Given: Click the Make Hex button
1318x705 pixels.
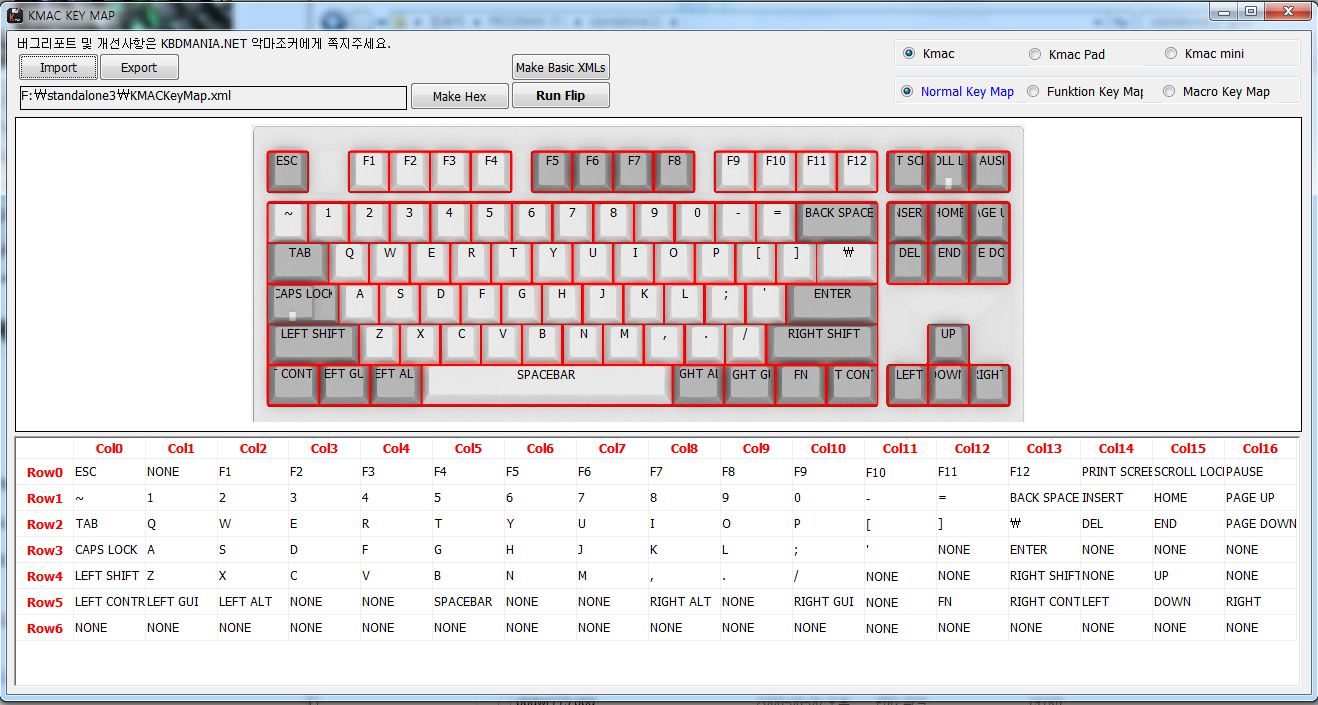Looking at the screenshot, I should pos(460,96).
